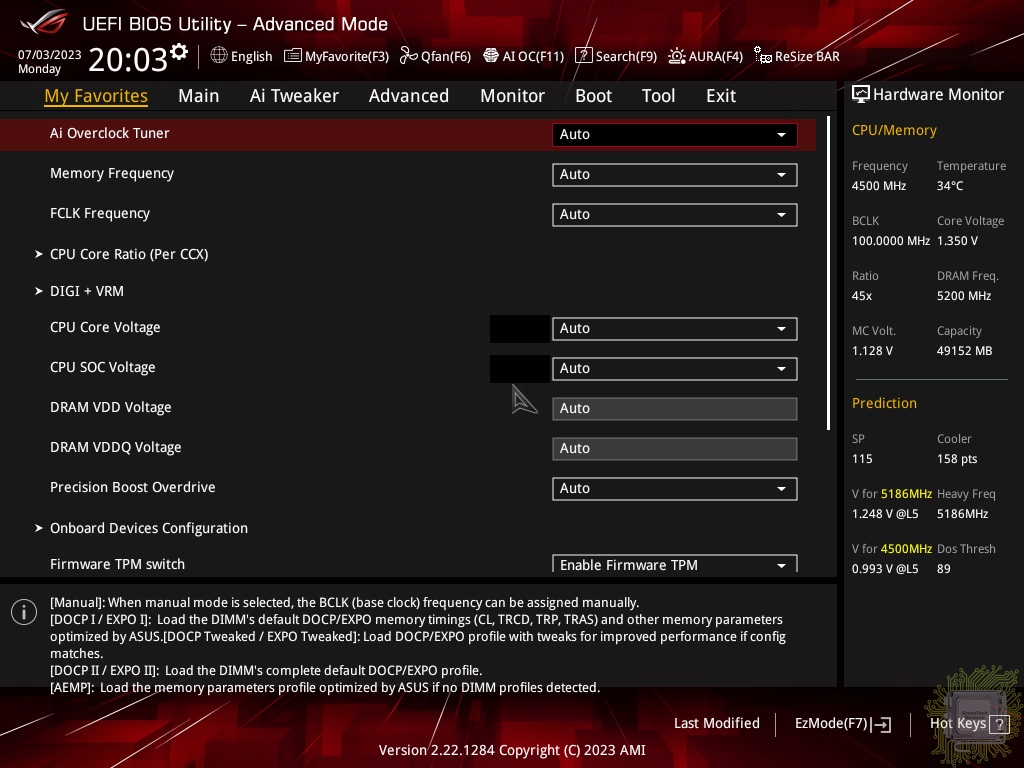Open the Ai Overclock Tuner dropdown
Viewport: 1024px width, 768px height.
click(x=674, y=135)
